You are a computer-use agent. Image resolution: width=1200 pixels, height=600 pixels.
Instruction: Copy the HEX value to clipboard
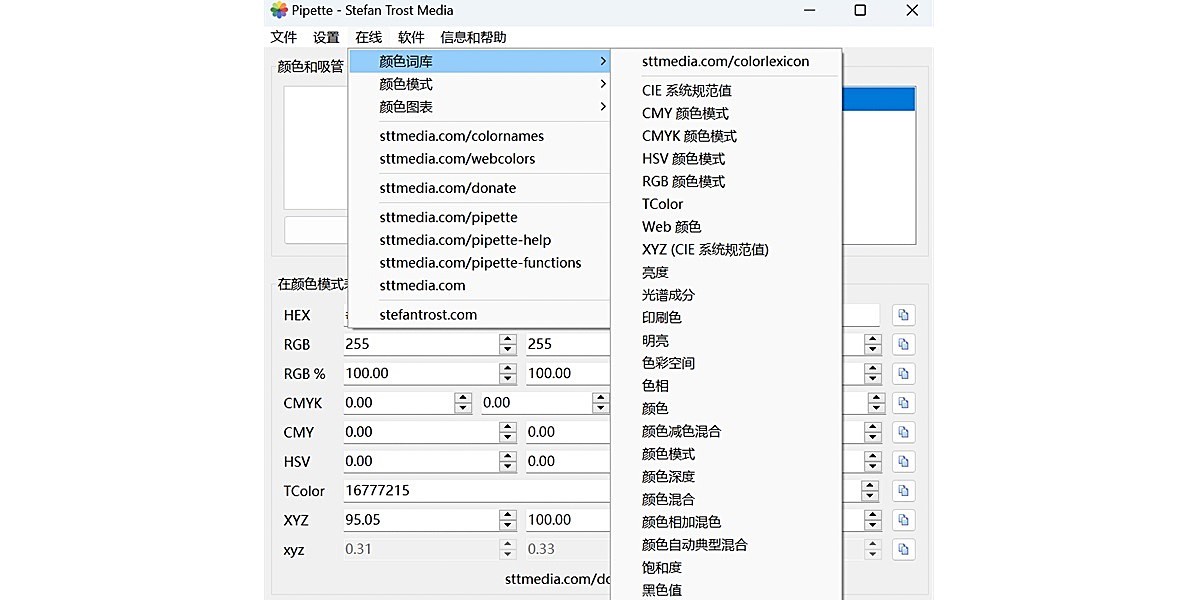pos(903,314)
